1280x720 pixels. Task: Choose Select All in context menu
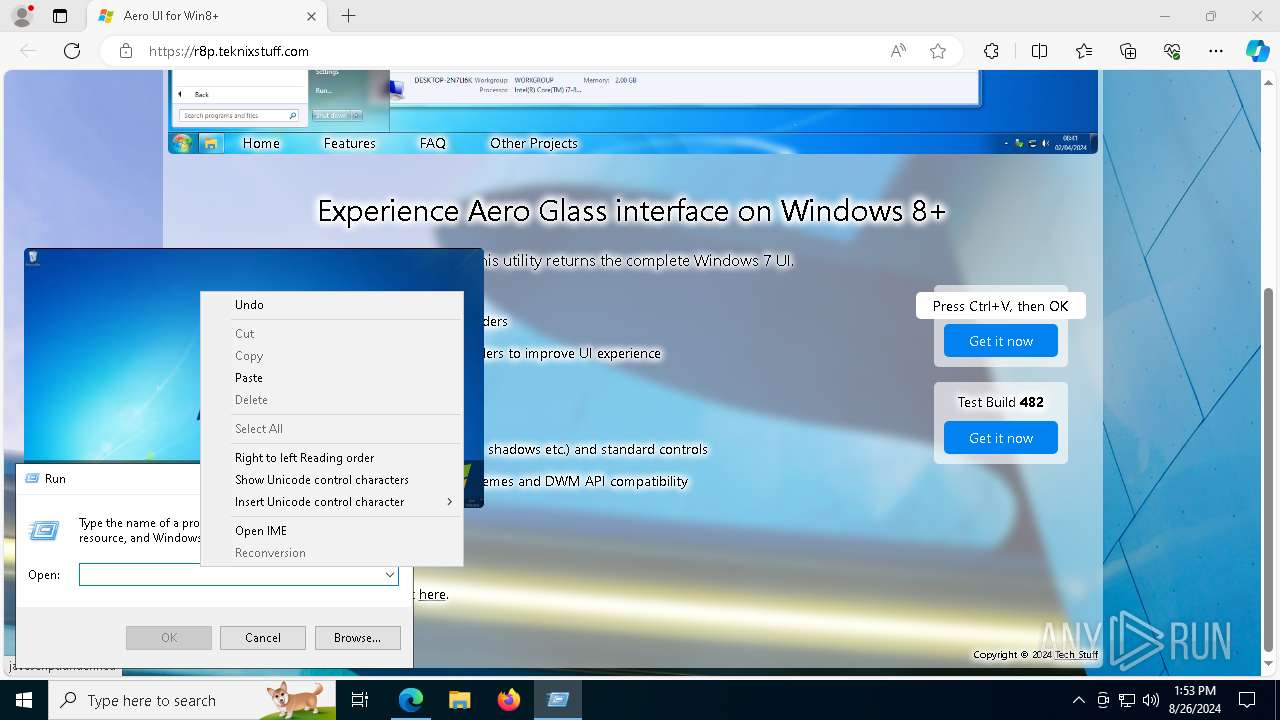332,429
